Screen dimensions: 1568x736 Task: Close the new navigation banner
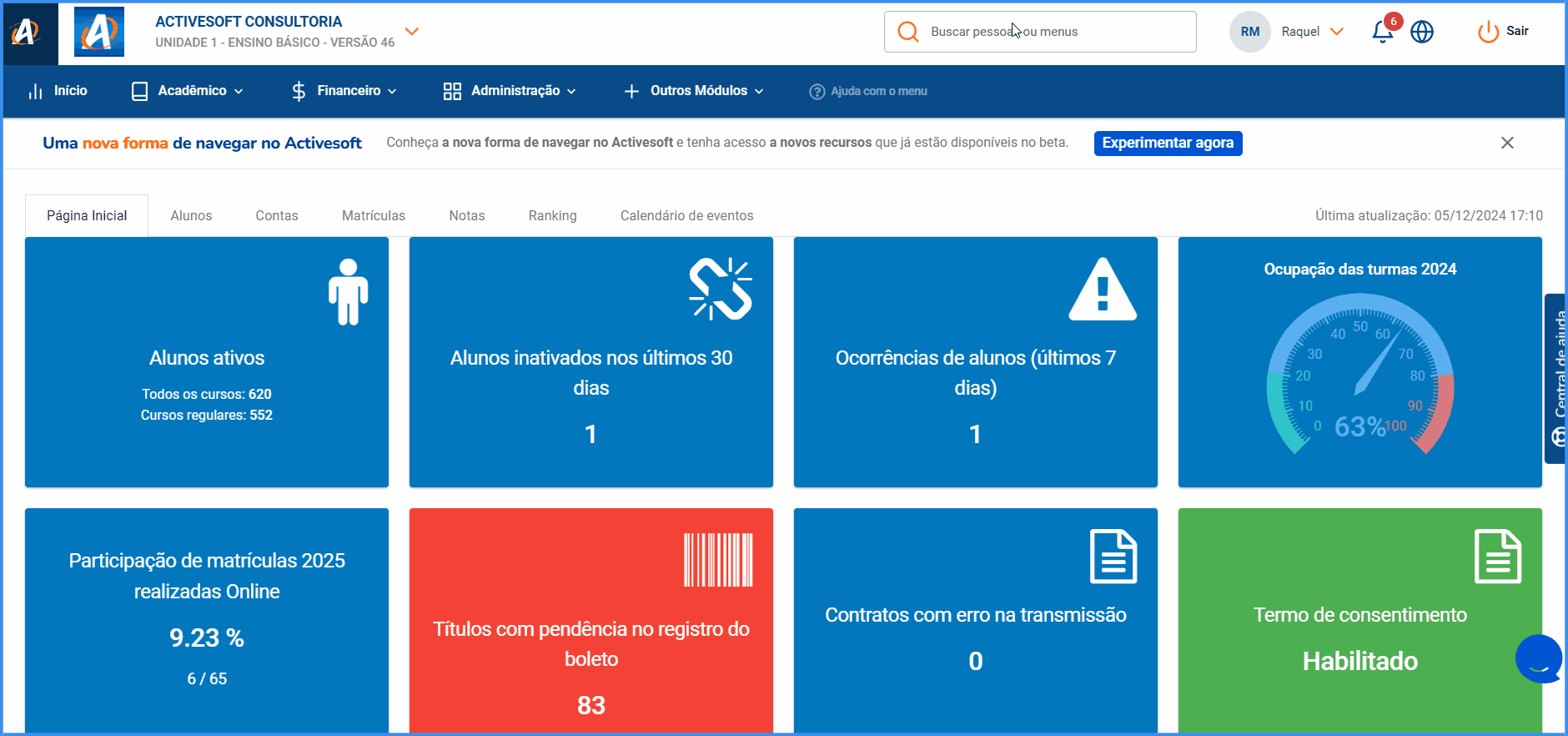1507,143
